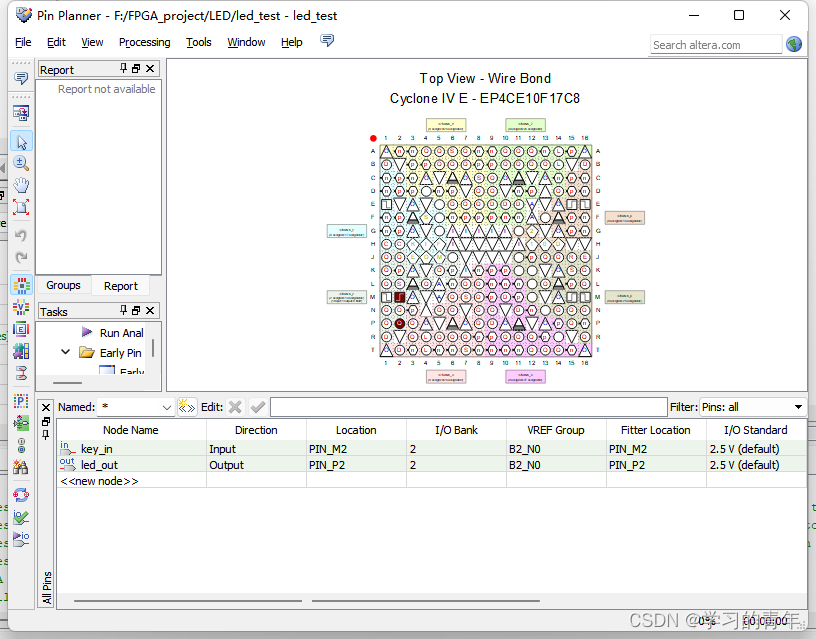Open the Named filter dropdown

pyautogui.click(x=165, y=407)
